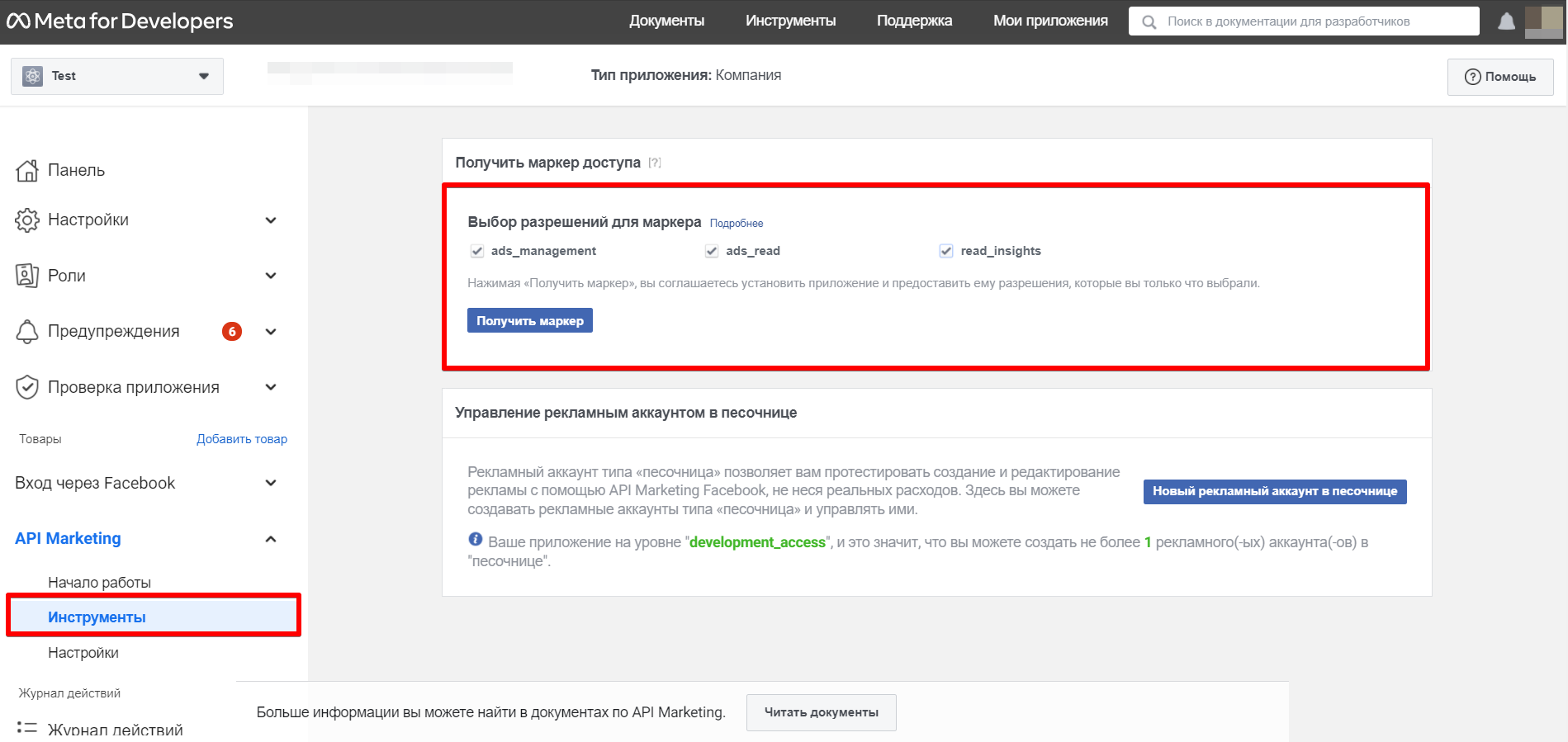Screen dimensions: 1568x742
Task: Open Документы in the top menu
Action: (666, 21)
